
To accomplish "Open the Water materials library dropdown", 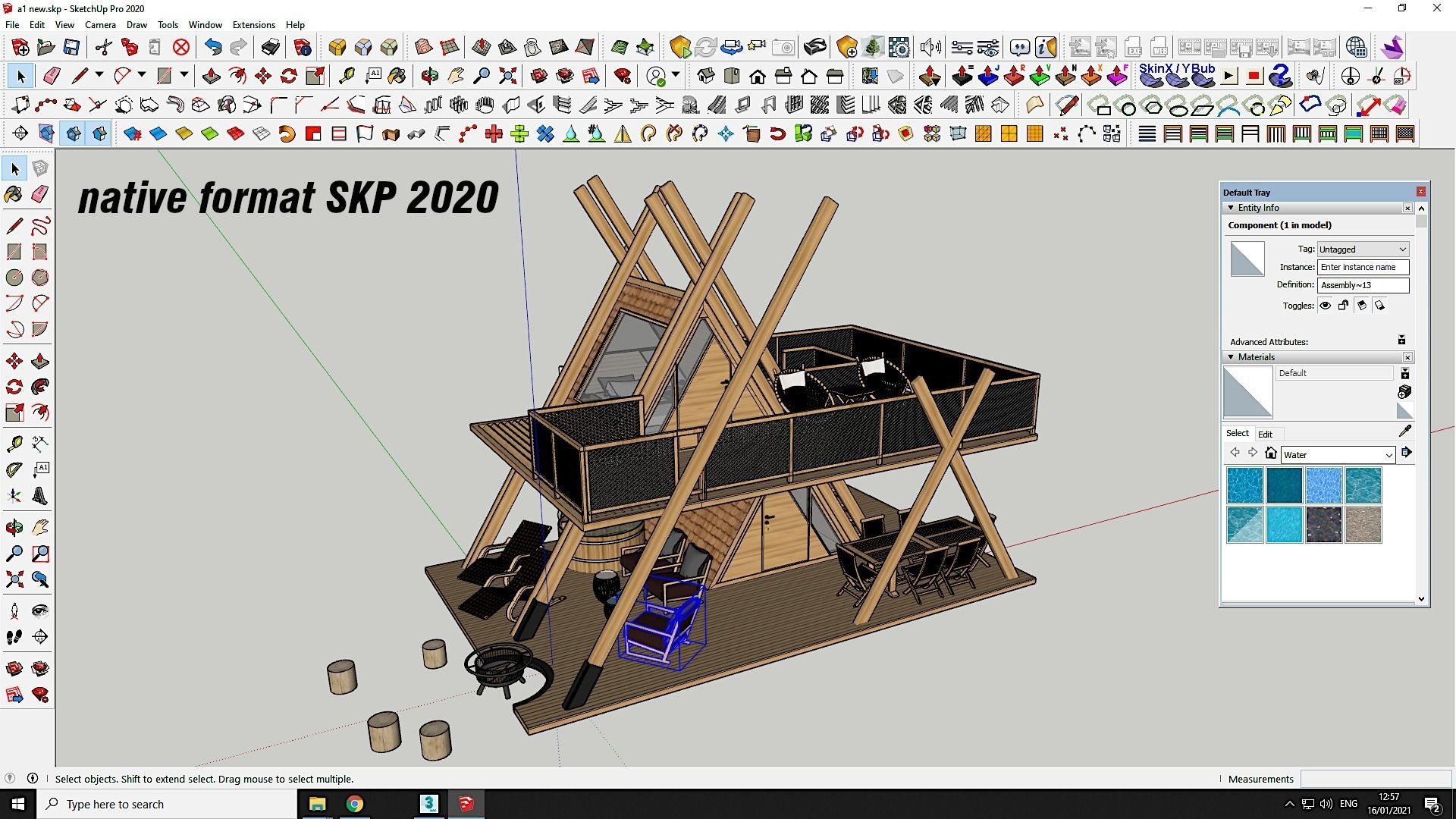I will click(1338, 455).
